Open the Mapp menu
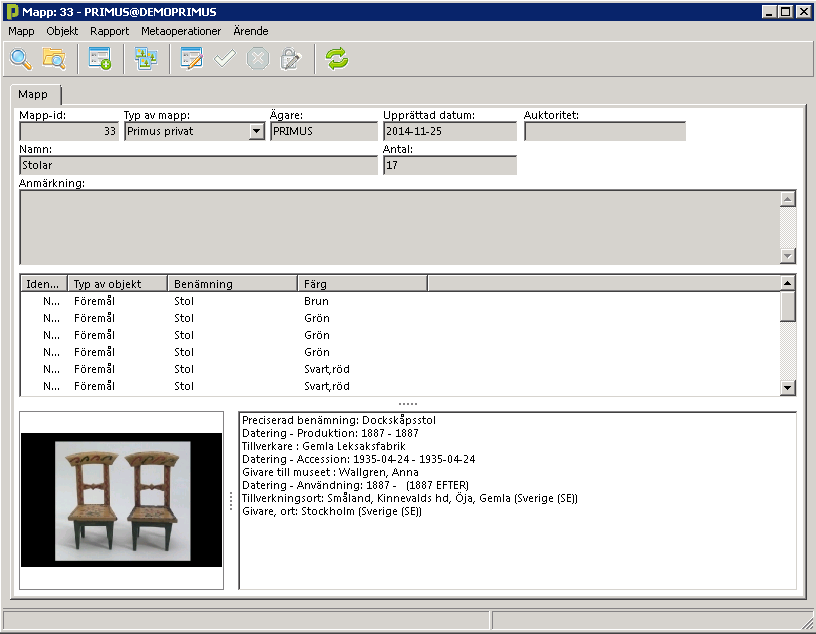 pos(21,31)
